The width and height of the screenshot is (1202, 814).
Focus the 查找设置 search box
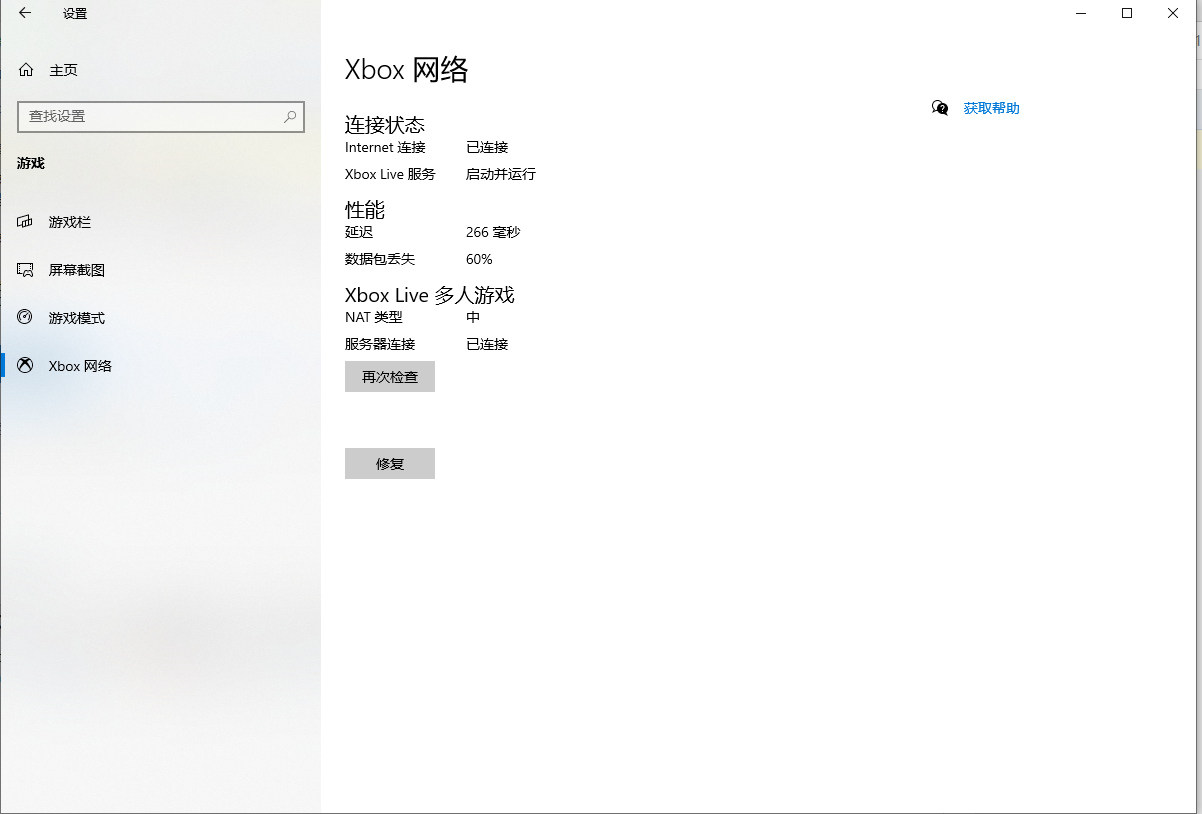tap(160, 116)
